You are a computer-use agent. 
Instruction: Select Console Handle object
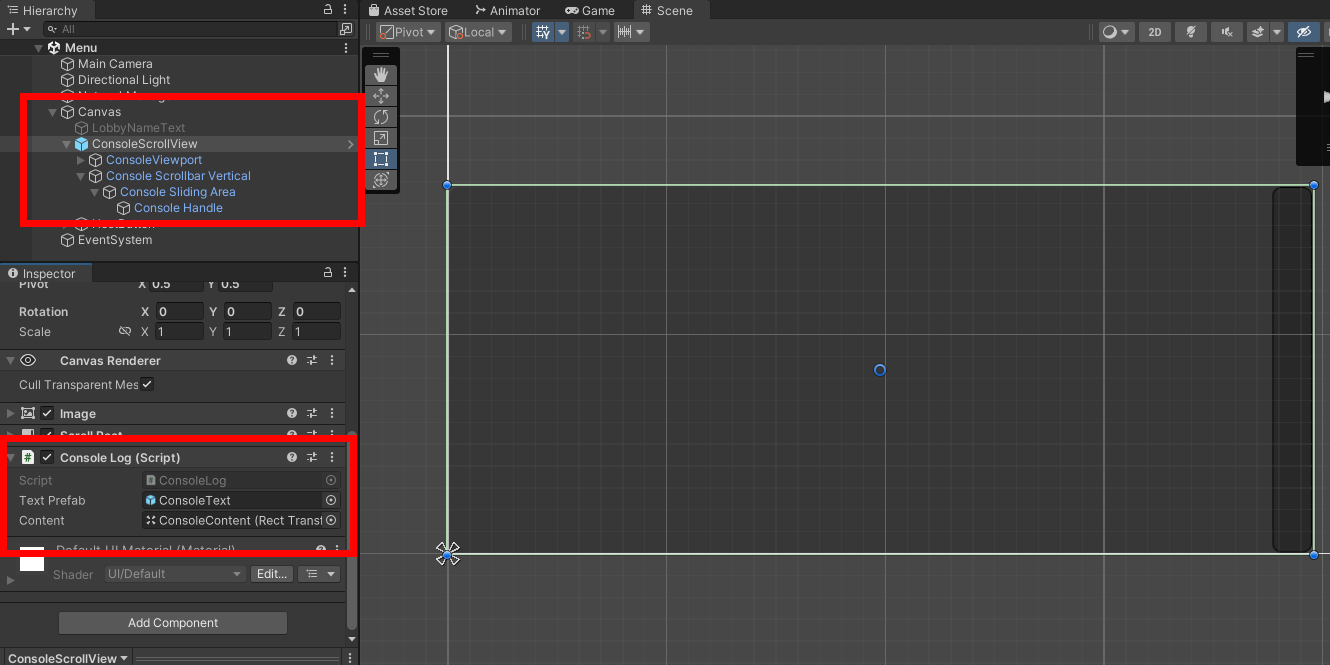(x=178, y=208)
